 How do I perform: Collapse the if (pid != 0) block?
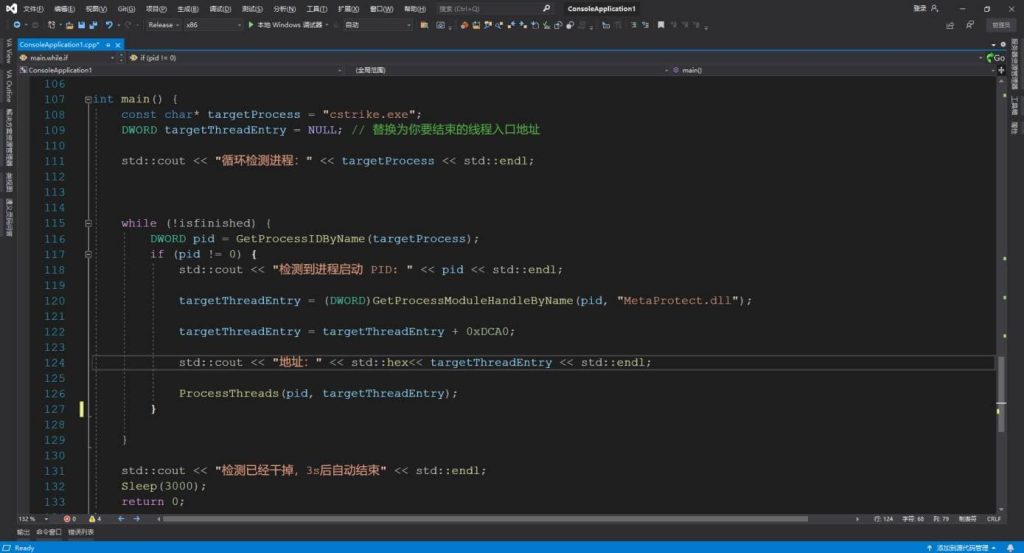(x=88, y=255)
